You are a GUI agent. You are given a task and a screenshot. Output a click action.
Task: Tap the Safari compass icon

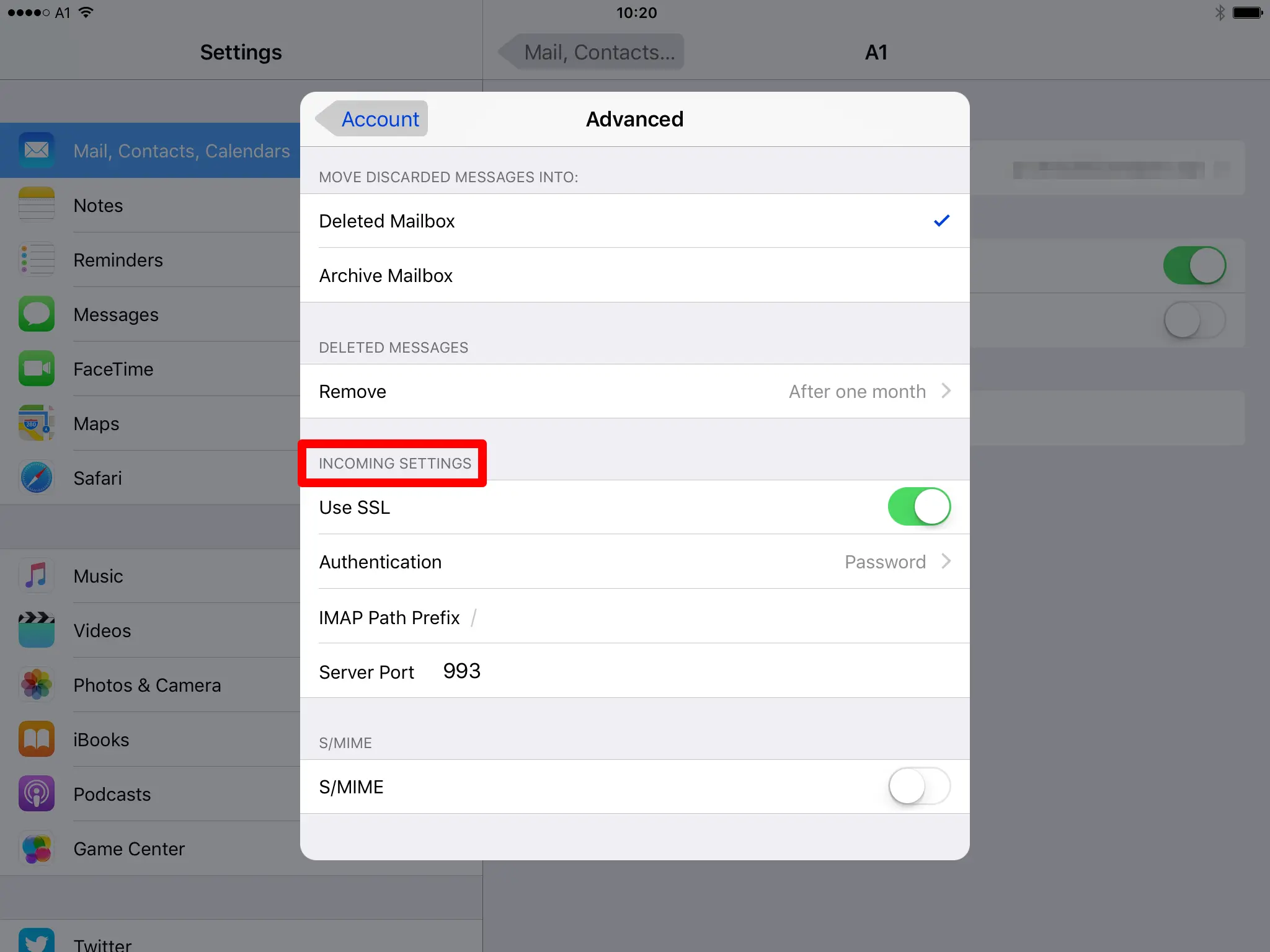(x=37, y=478)
